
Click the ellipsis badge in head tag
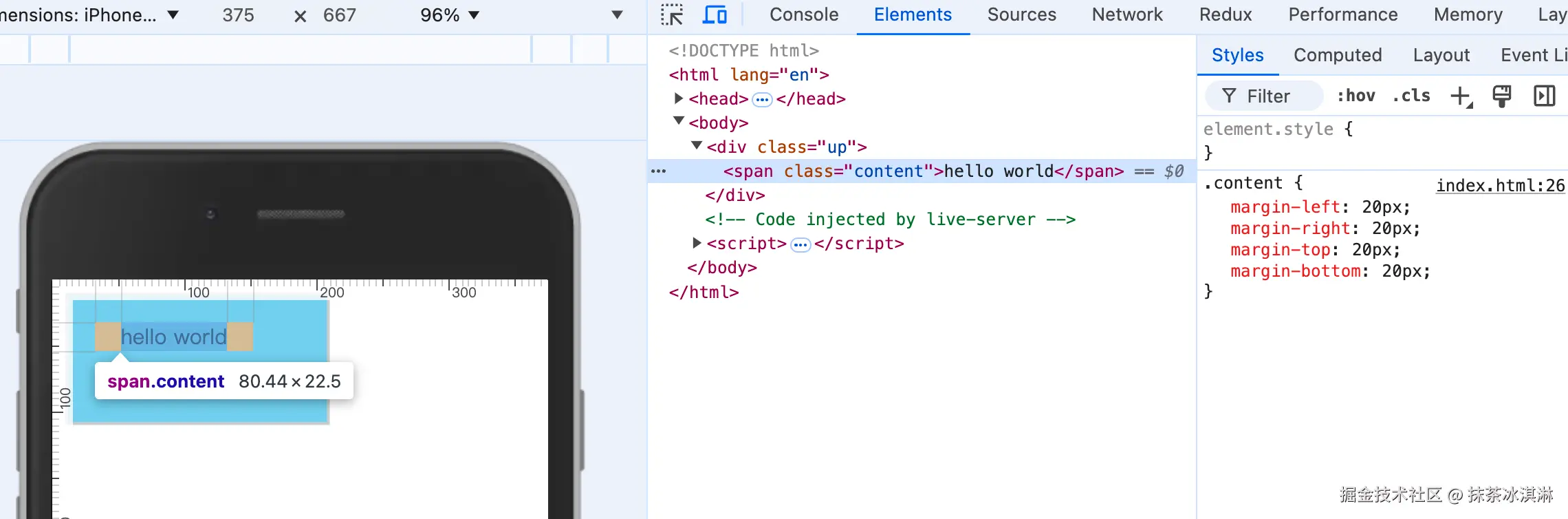pos(762,100)
